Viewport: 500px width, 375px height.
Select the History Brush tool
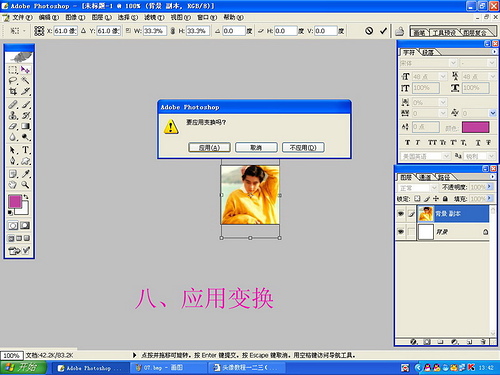(25, 115)
